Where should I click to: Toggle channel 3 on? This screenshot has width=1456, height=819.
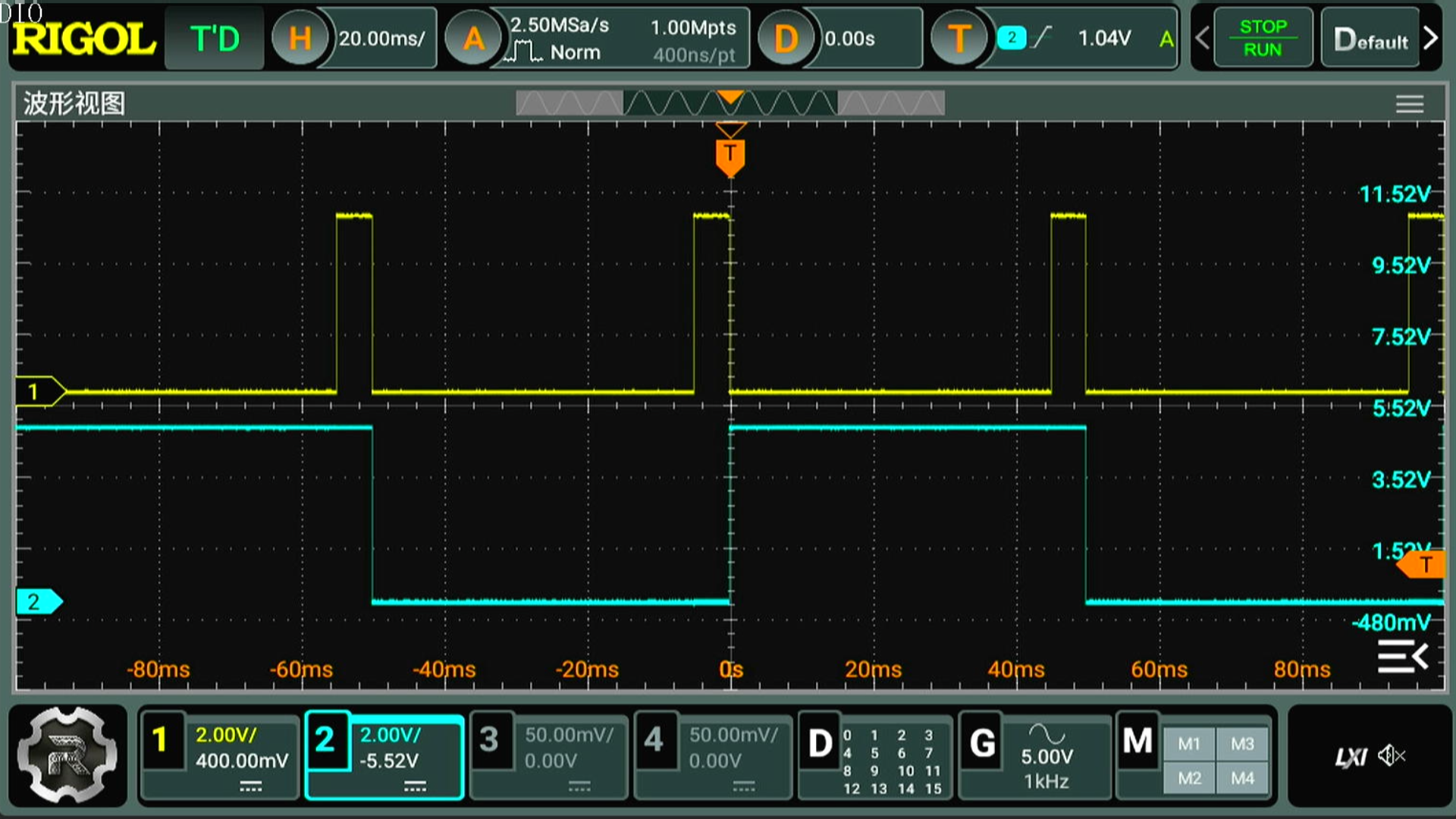[x=489, y=740]
